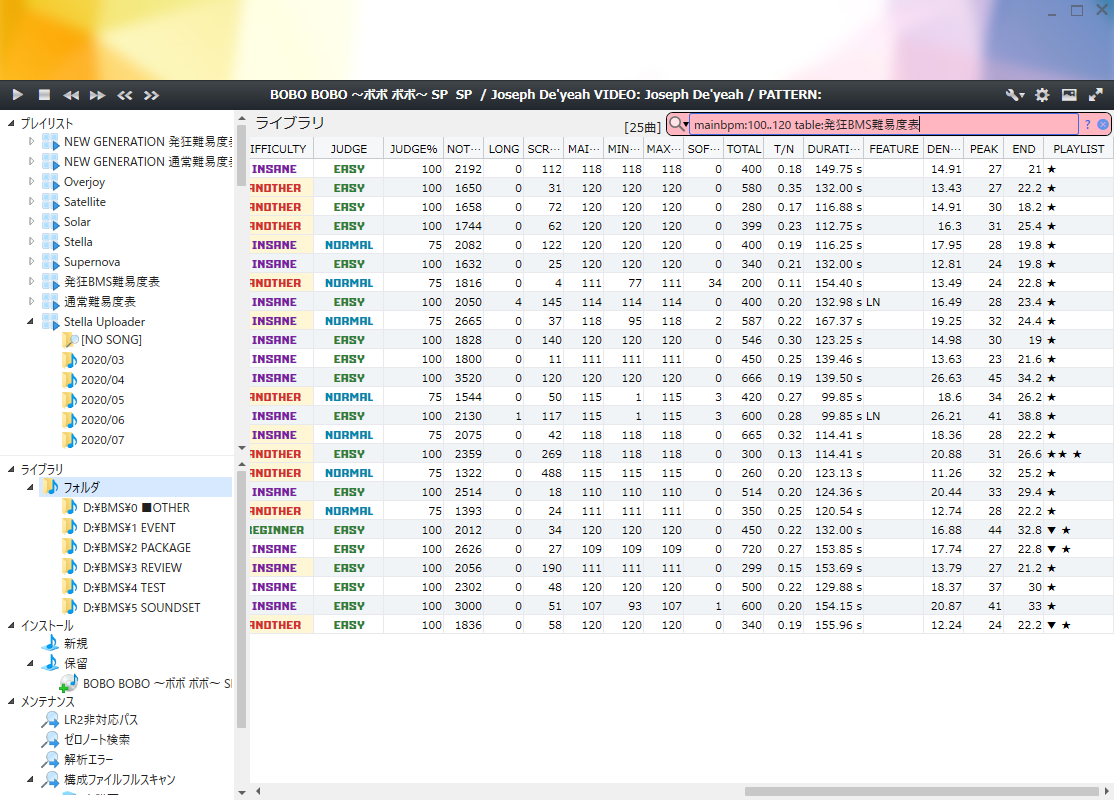
Task: Open the 保留 install item
Action: (75, 663)
